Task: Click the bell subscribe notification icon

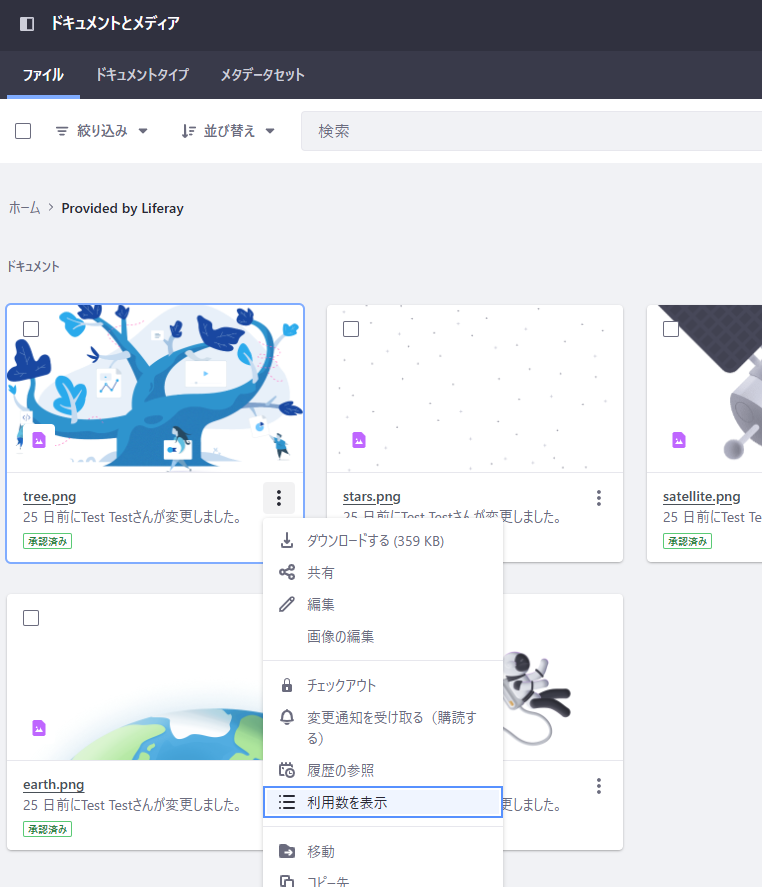Action: point(287,718)
